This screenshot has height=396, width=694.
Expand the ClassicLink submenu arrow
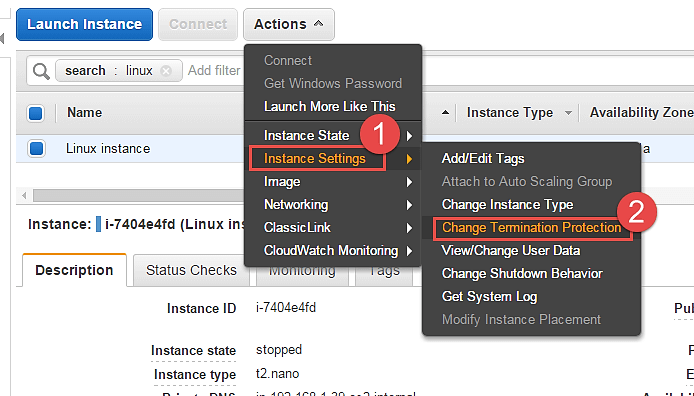point(410,228)
